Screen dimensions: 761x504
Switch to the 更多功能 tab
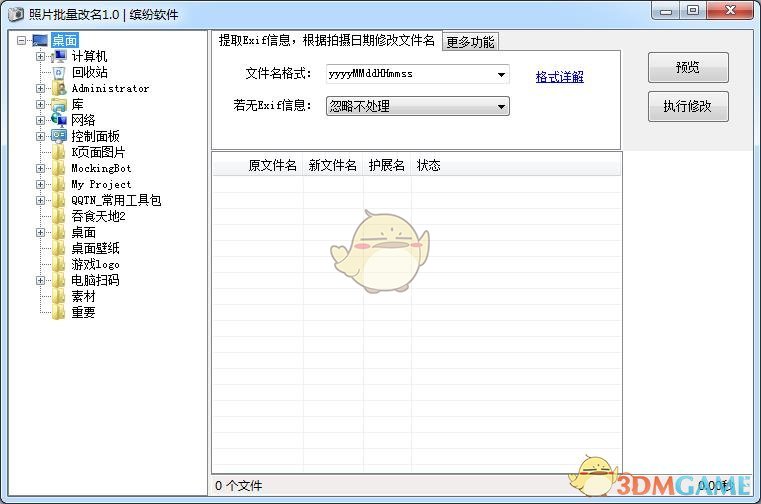pos(470,42)
